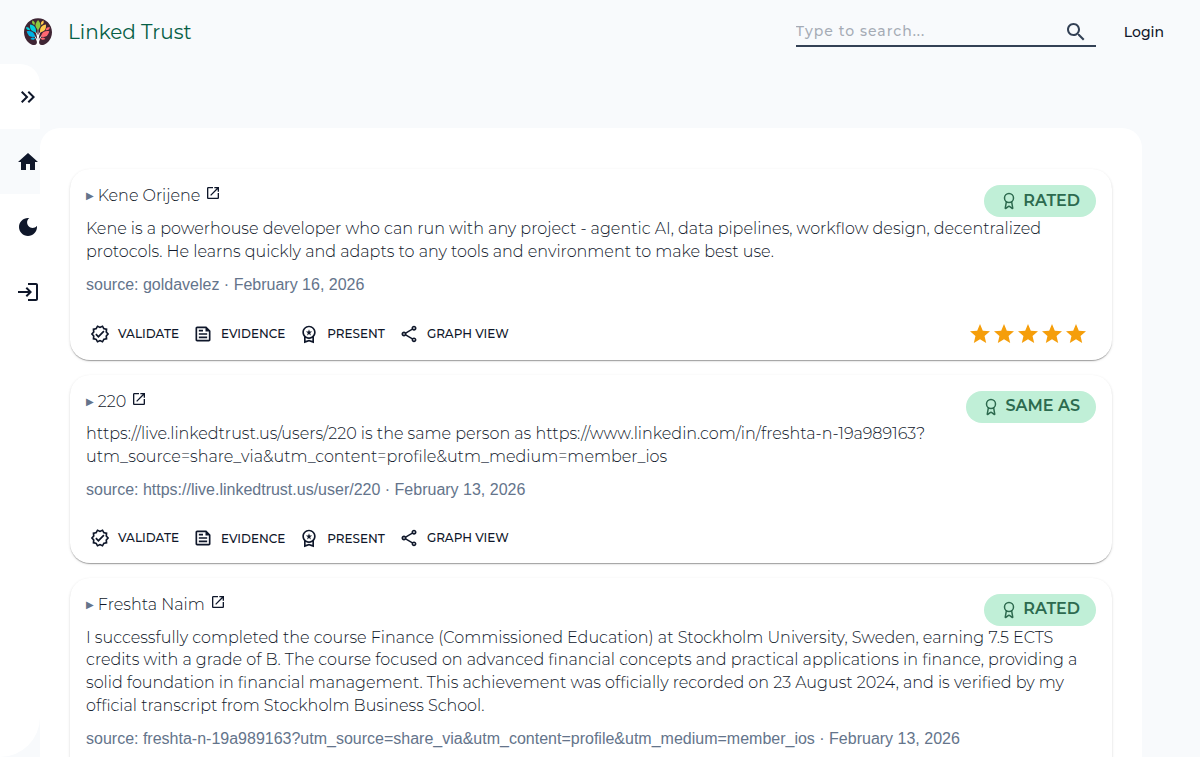Click the sidebar login arrow icon
Image resolution: width=1200 pixels, height=757 pixels.
click(28, 293)
